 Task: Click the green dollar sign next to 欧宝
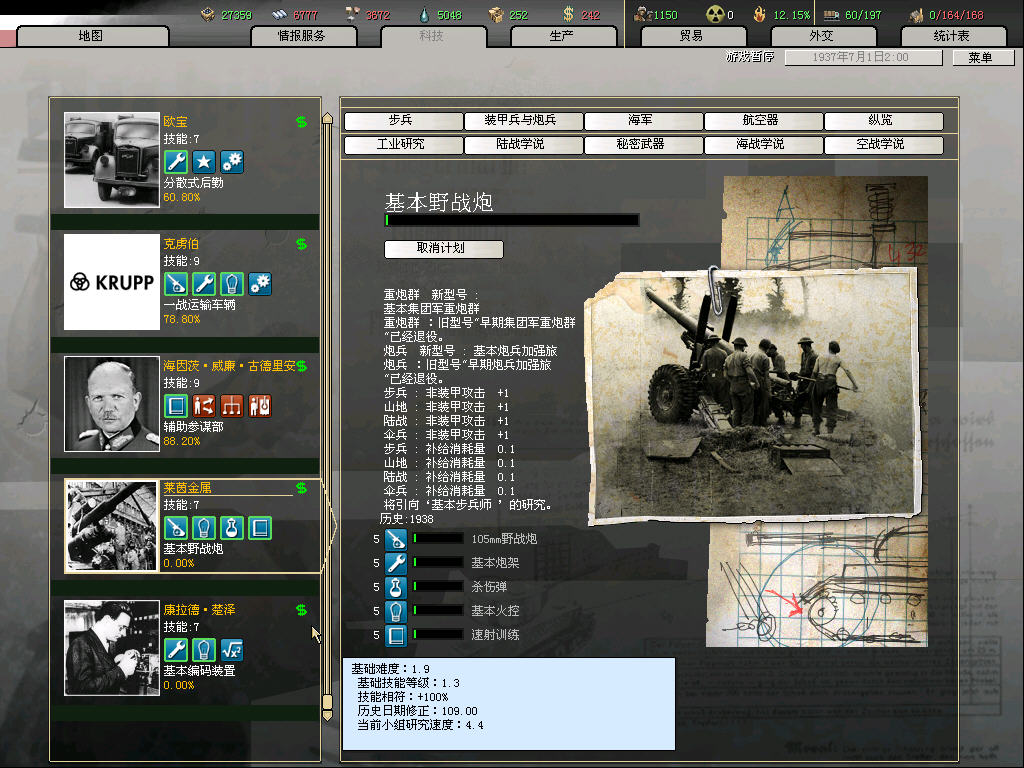click(x=301, y=122)
